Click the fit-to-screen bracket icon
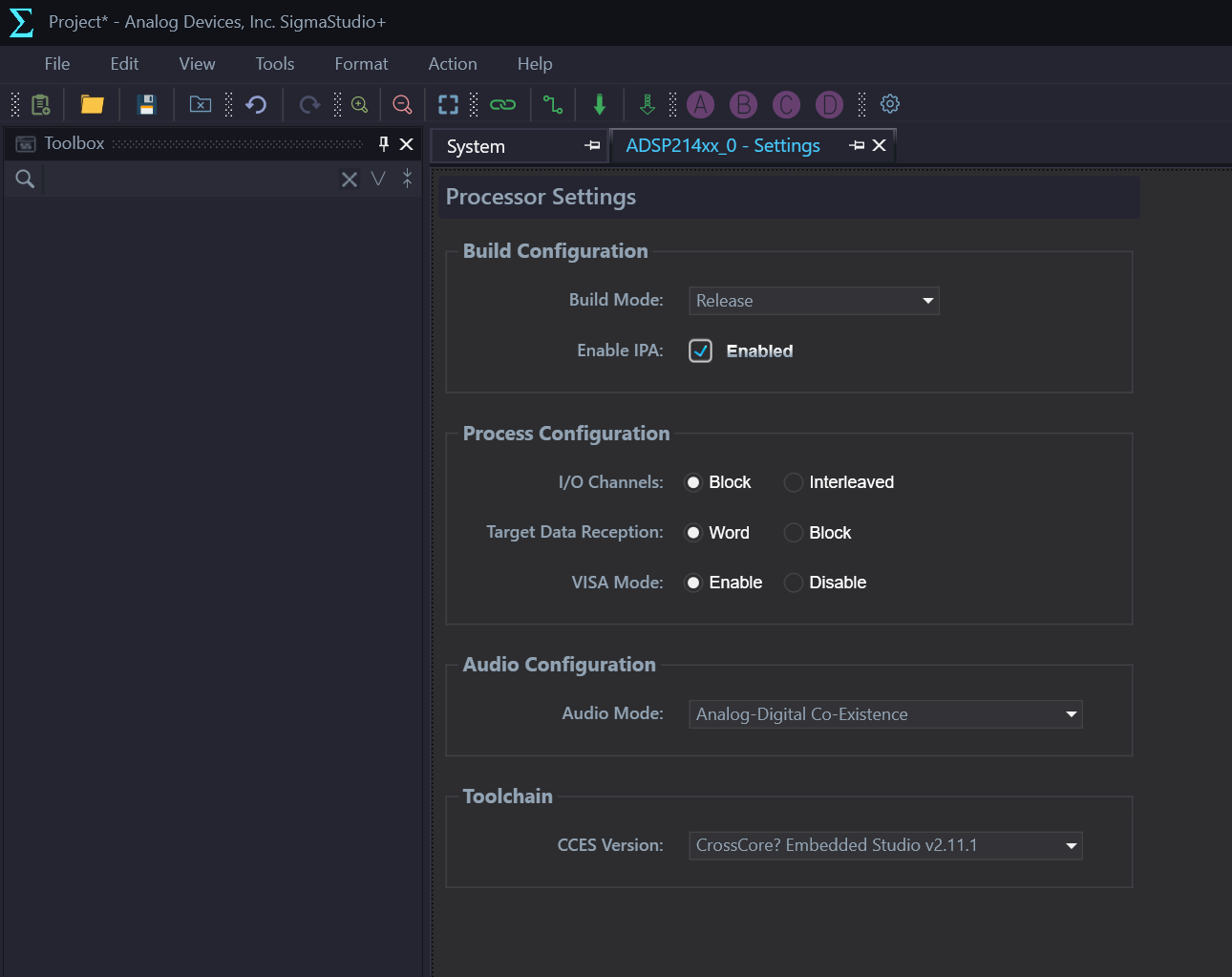The height and width of the screenshot is (977, 1232). [x=448, y=104]
